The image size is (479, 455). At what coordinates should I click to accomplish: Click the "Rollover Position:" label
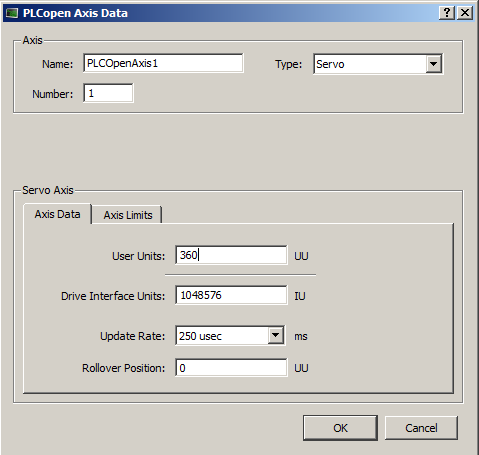pos(124,368)
